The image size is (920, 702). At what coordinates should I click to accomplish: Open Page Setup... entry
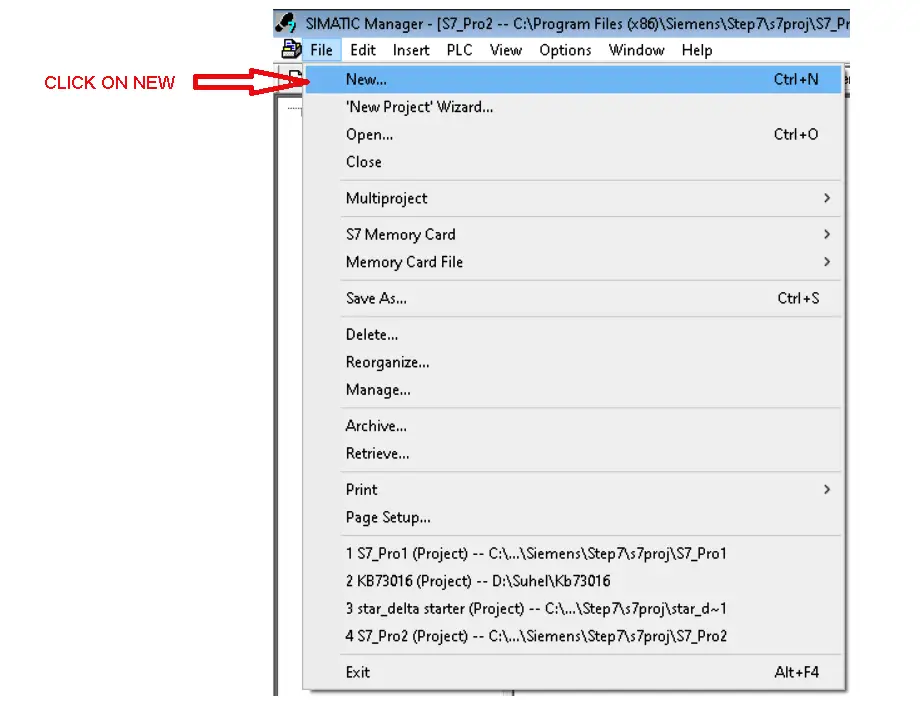point(573,517)
